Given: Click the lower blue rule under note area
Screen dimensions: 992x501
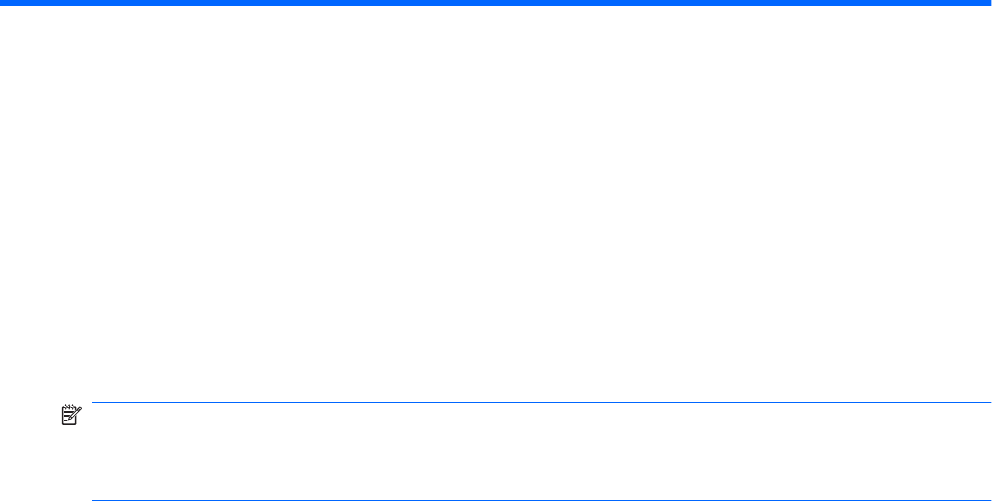Looking at the screenshot, I should [542, 500].
